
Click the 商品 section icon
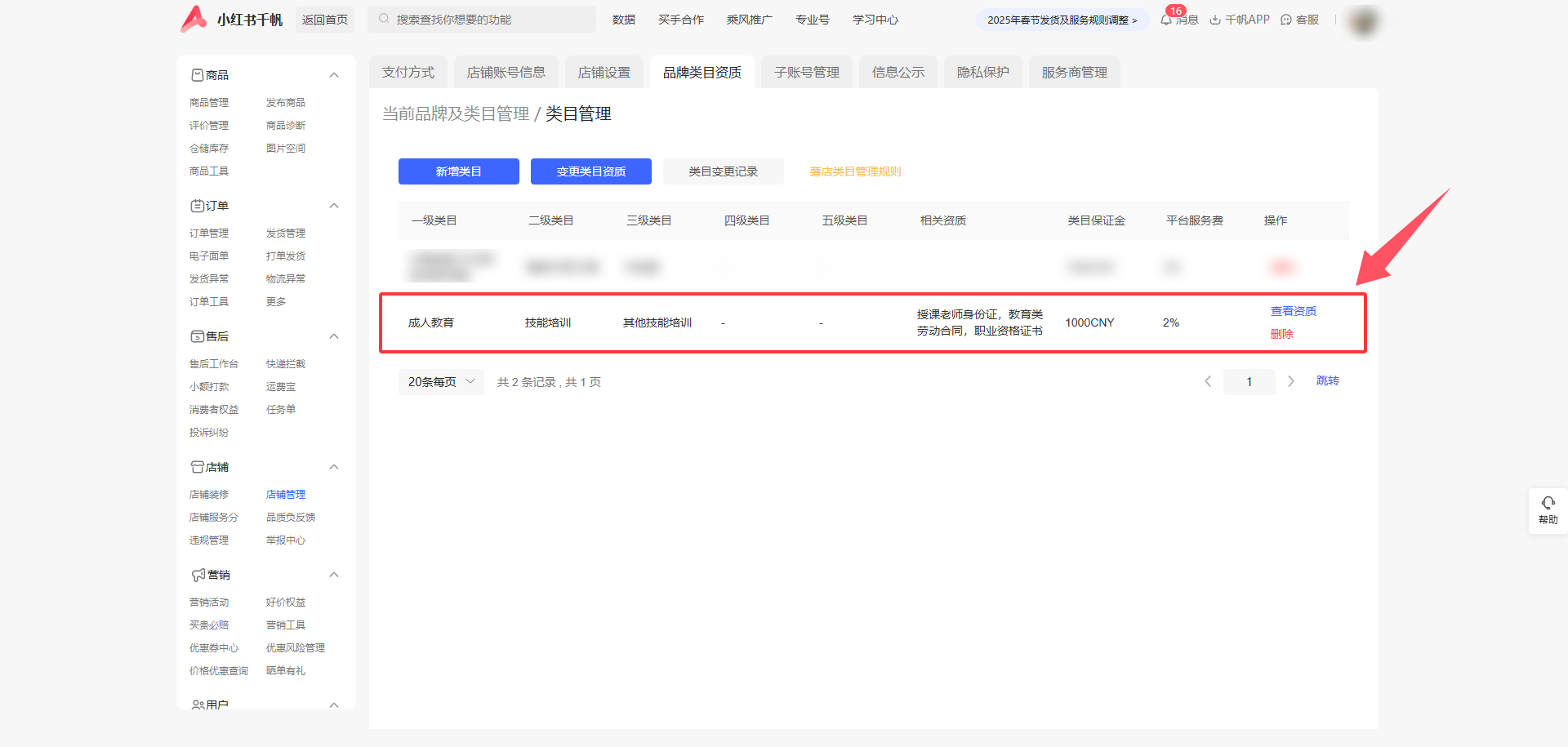(198, 75)
